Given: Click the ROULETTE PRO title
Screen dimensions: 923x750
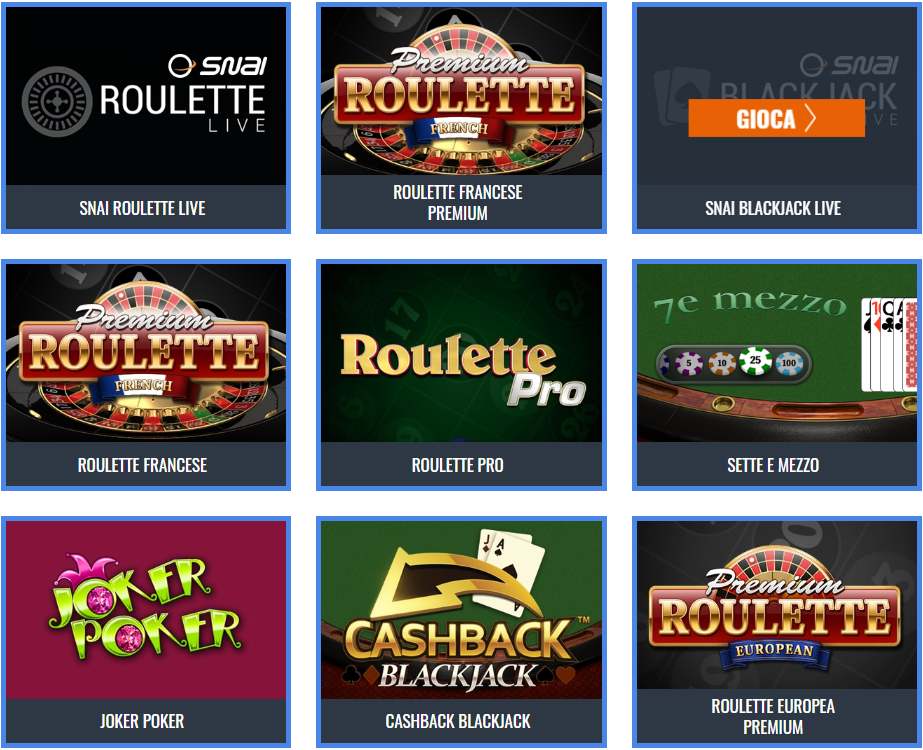Looking at the screenshot, I should click(458, 465).
